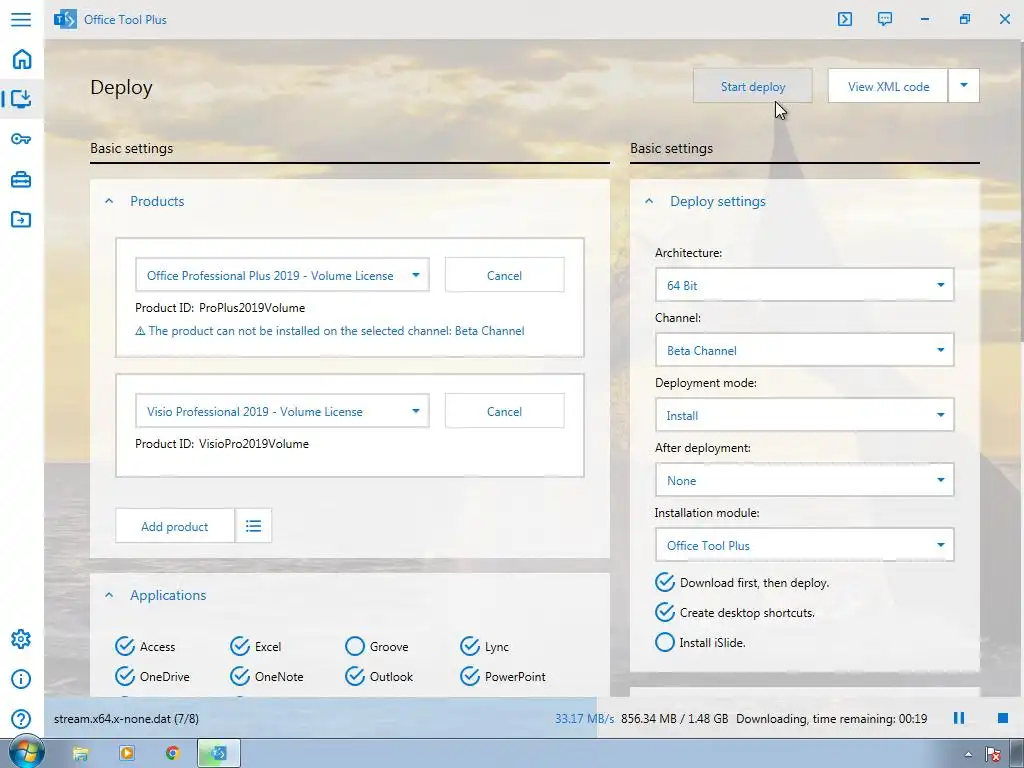
Task: Open the arrow next to View XML code
Action: (964, 86)
